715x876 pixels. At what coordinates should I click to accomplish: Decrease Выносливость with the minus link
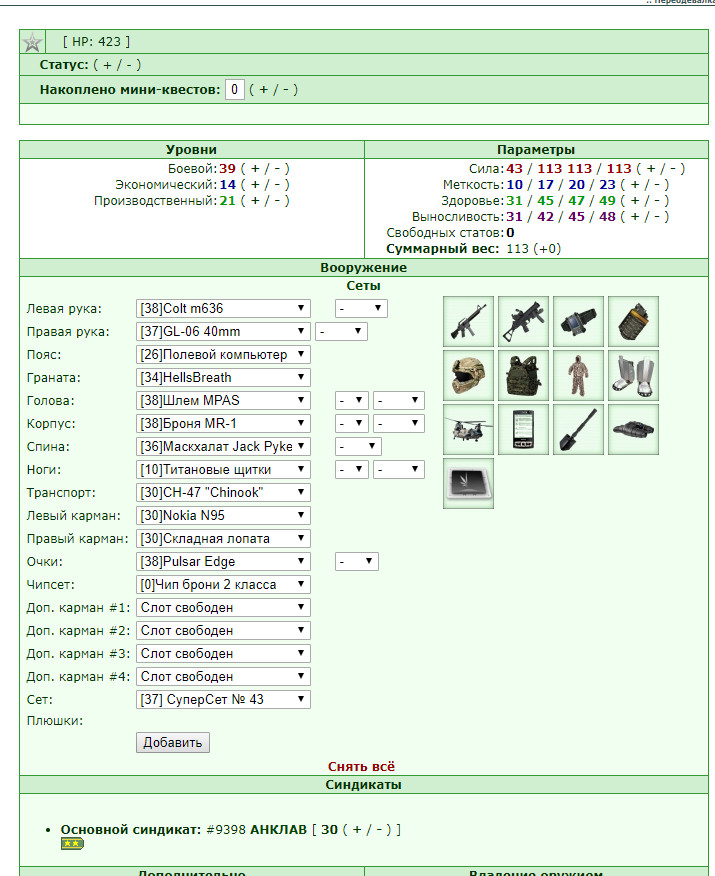pyautogui.click(x=657, y=217)
